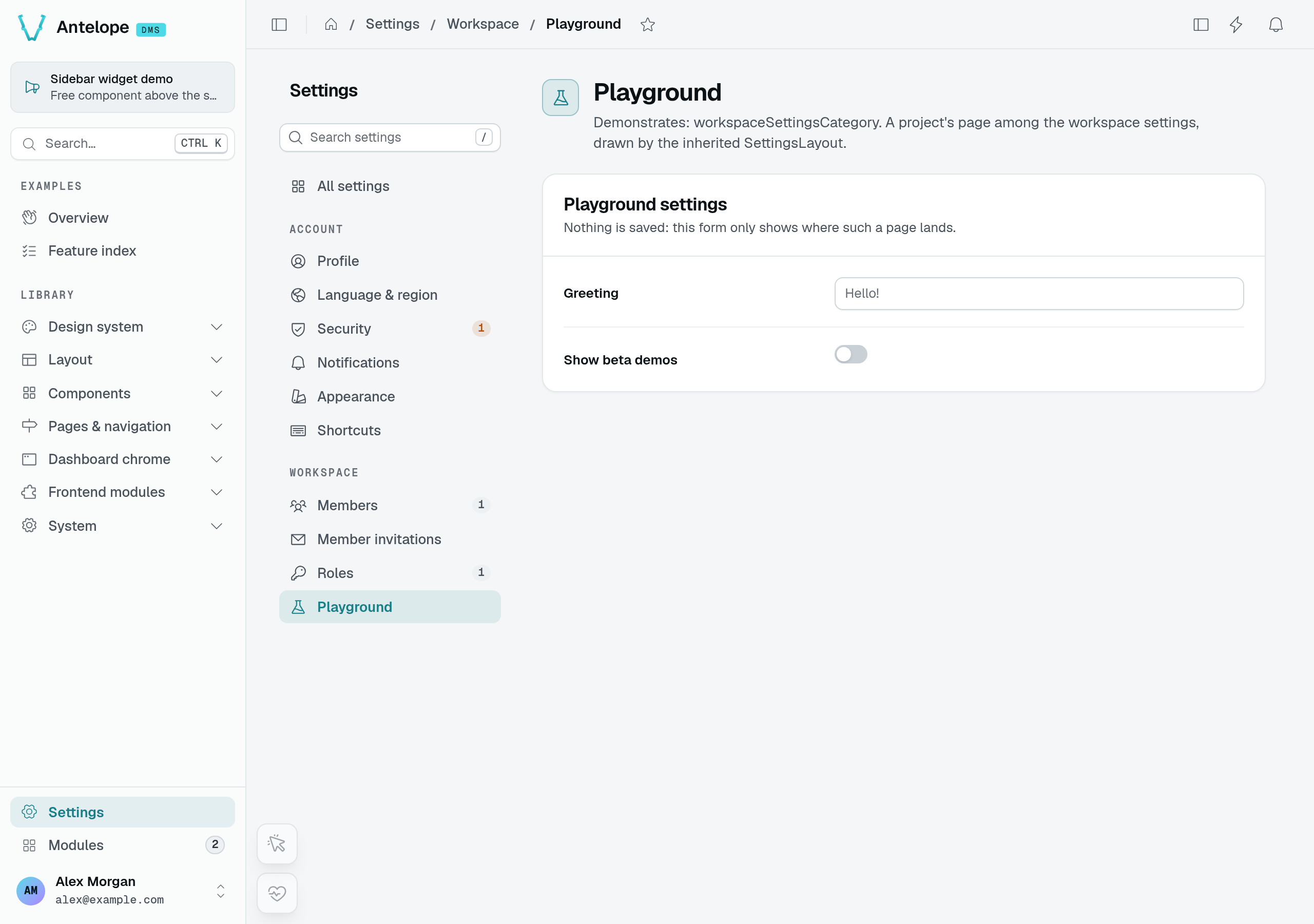Open Shortcuts settings

390,431
